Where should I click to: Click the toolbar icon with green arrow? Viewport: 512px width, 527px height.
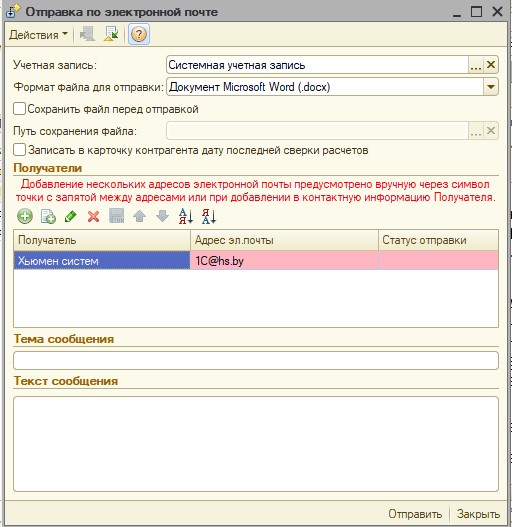coord(111,34)
